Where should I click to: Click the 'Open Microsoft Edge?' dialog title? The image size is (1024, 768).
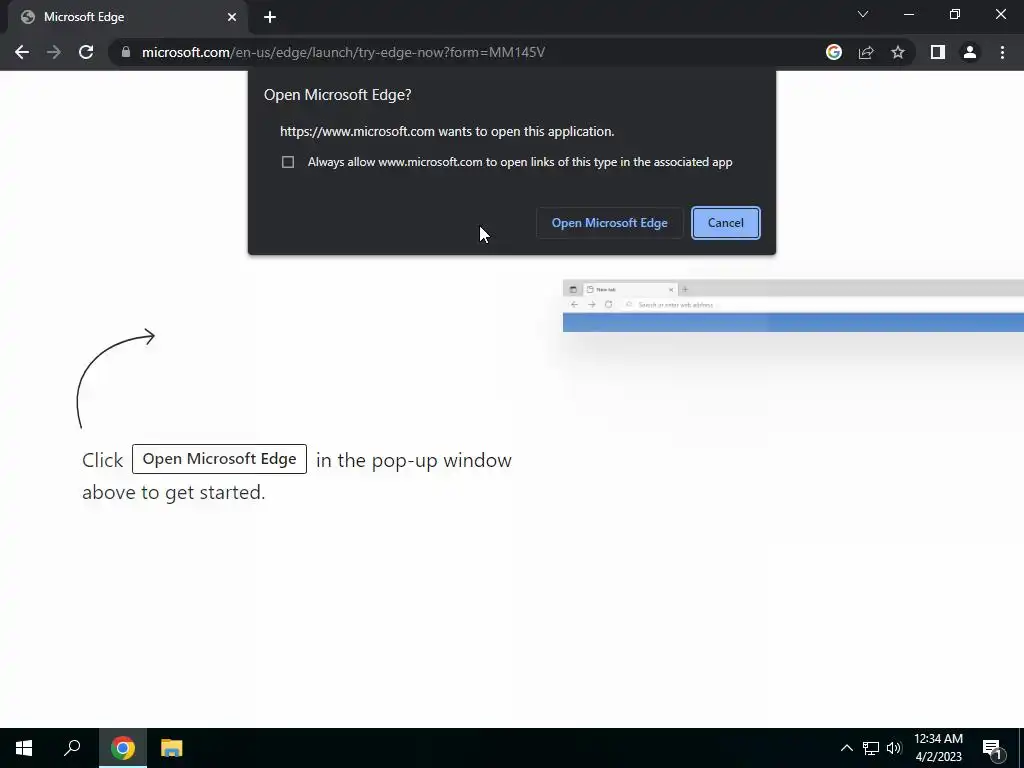click(x=338, y=95)
